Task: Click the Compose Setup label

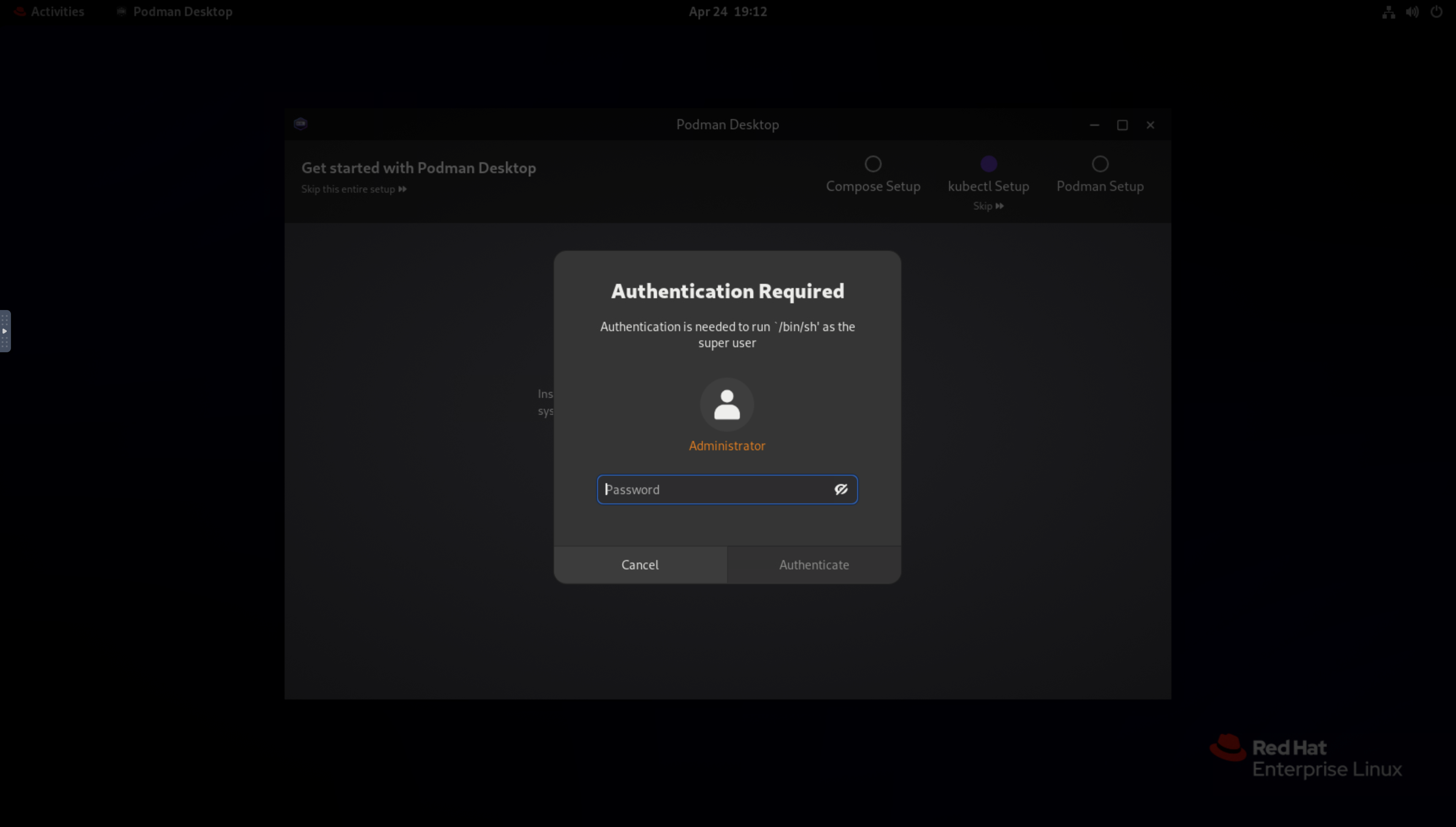Action: click(x=873, y=186)
